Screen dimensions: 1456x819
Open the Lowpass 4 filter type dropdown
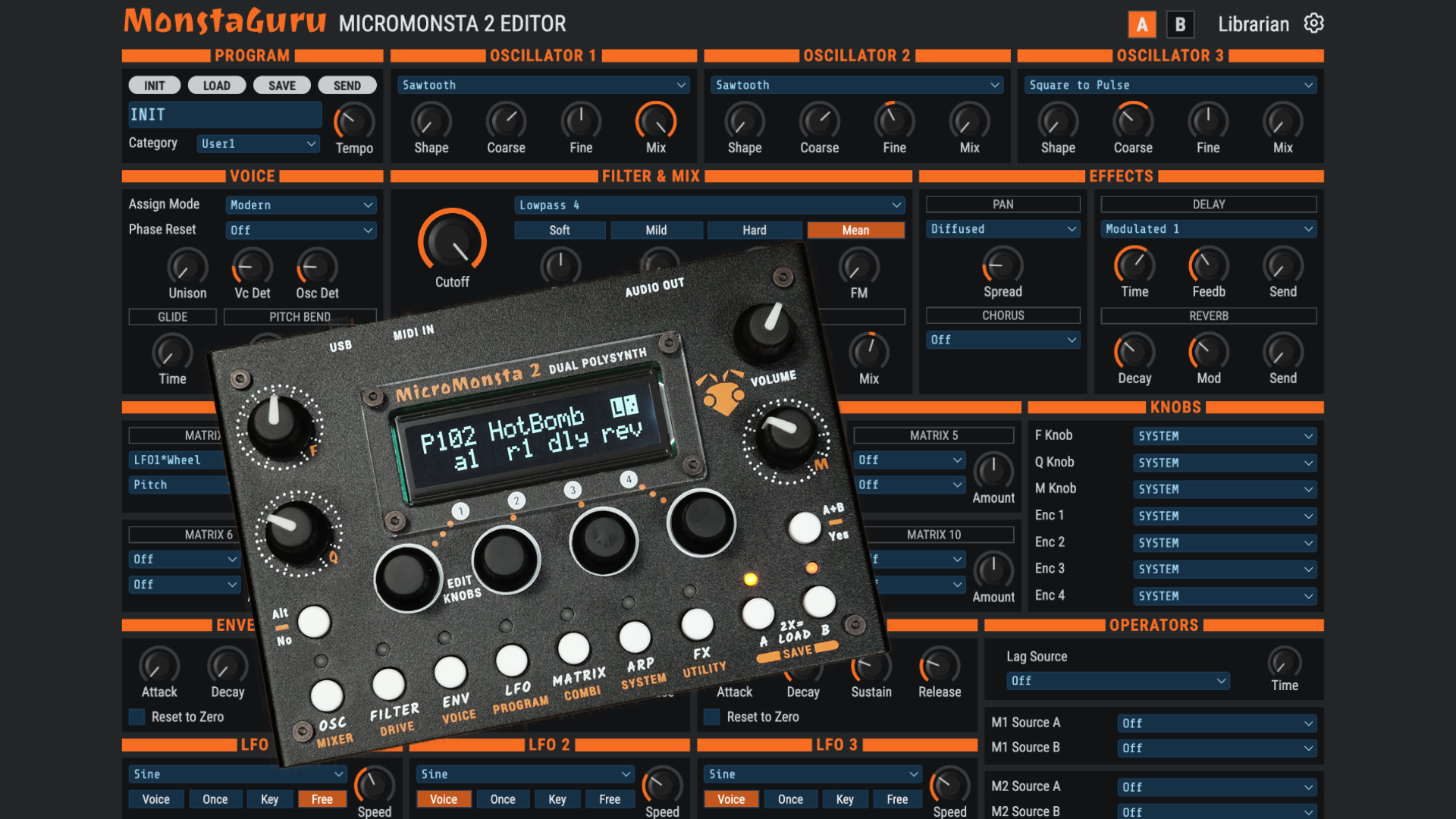(x=710, y=205)
